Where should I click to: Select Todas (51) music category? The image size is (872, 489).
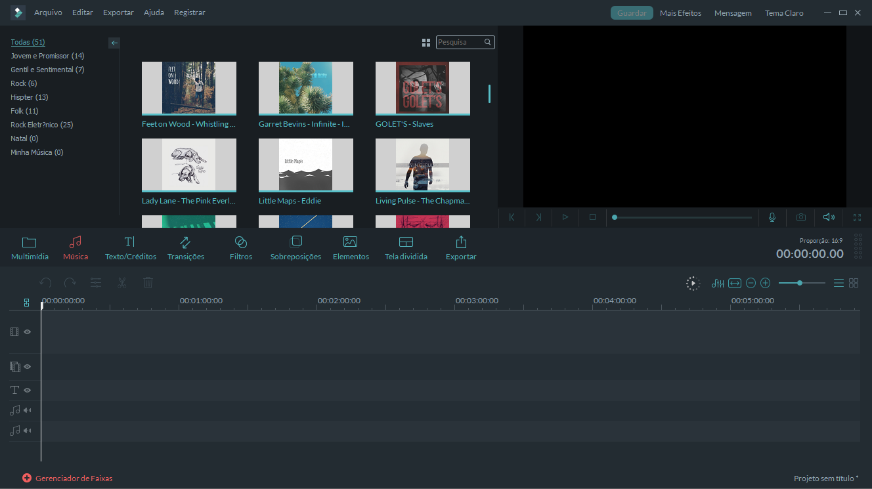(x=28, y=42)
